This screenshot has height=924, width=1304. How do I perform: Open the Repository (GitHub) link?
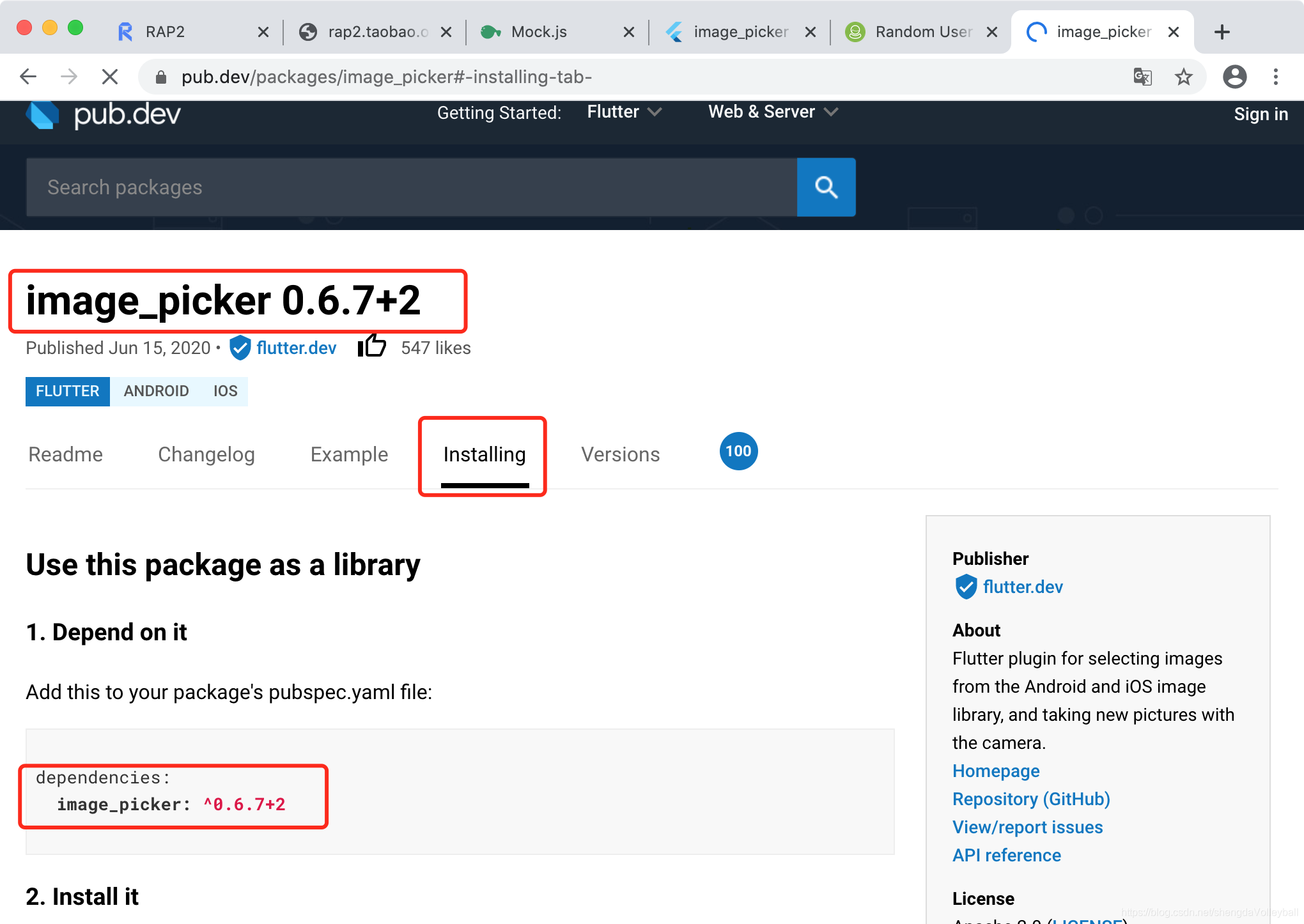point(1031,799)
